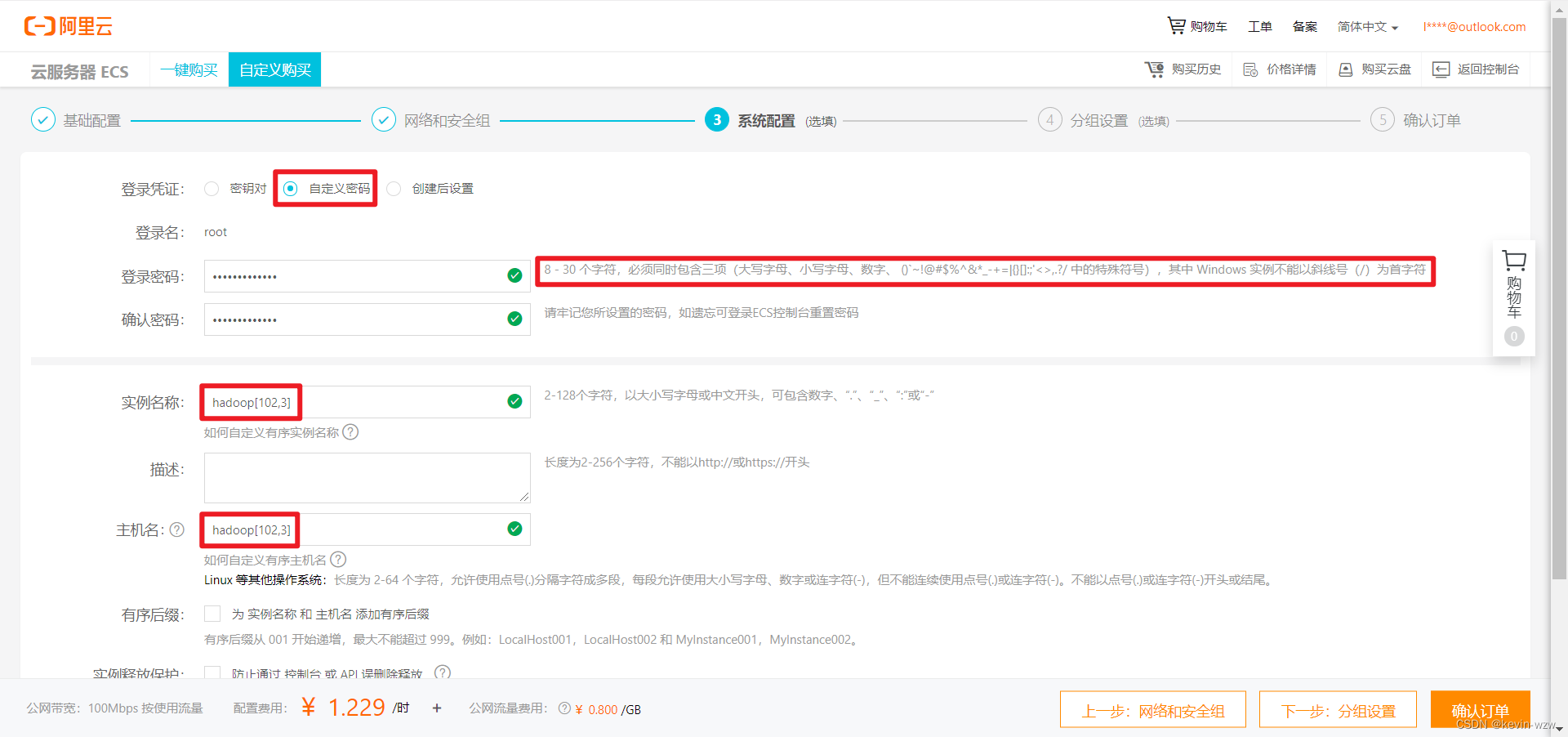Click 返回控制台 return to console link
The width and height of the screenshot is (1568, 737).
(x=1488, y=69)
